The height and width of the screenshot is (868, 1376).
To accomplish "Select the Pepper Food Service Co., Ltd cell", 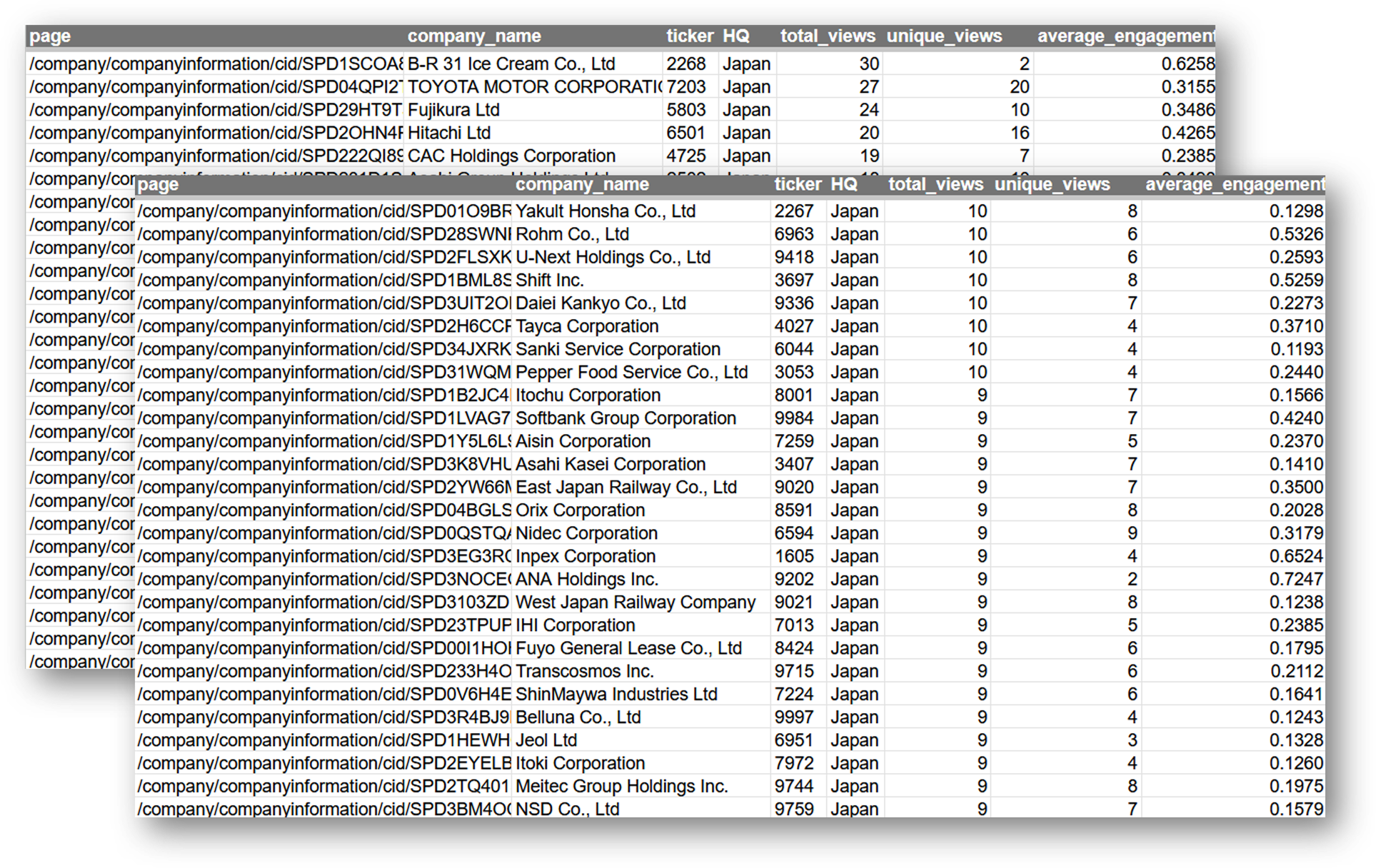I will (631, 372).
